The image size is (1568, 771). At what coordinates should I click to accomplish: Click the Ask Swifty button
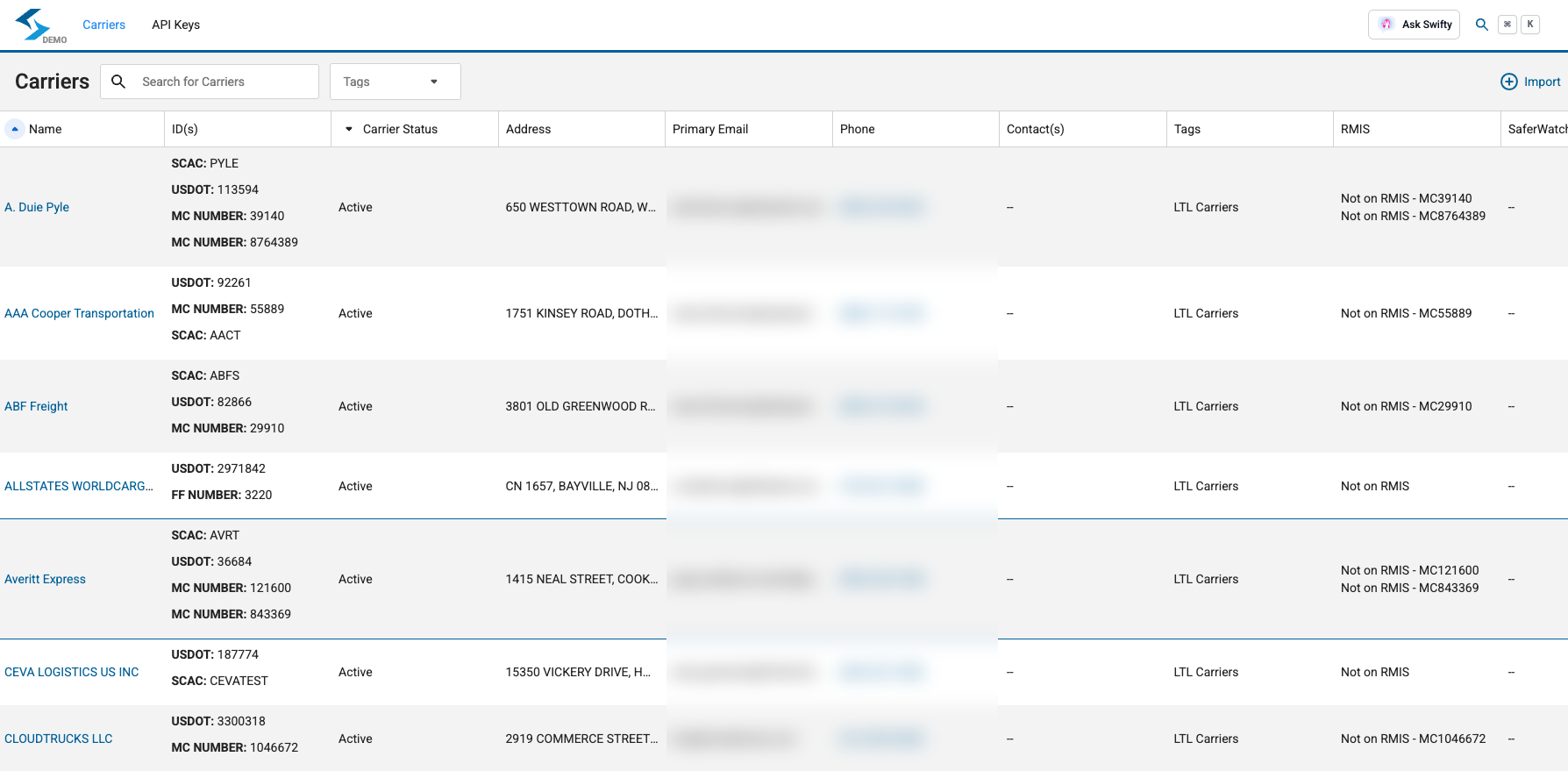pyautogui.click(x=1414, y=25)
